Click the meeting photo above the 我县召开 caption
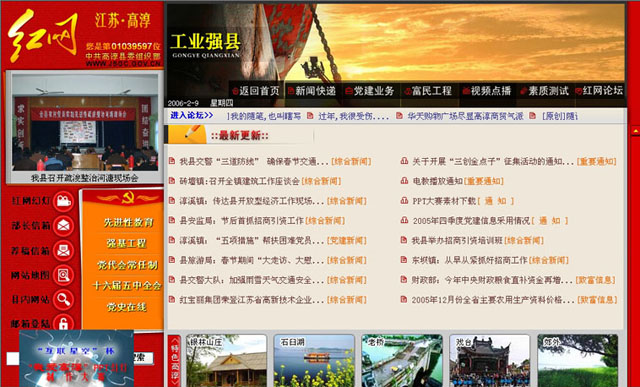Image resolution: width=640 pixels, height=387 pixels. click(85, 122)
